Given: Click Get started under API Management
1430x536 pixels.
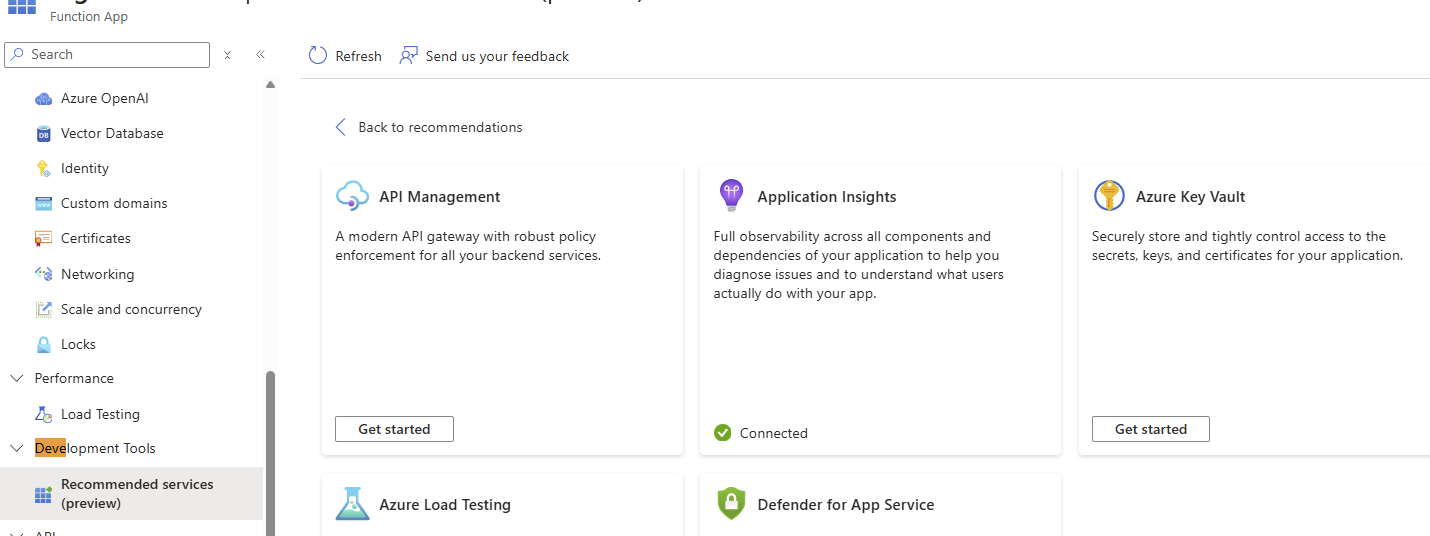Looking at the screenshot, I should [x=394, y=429].
